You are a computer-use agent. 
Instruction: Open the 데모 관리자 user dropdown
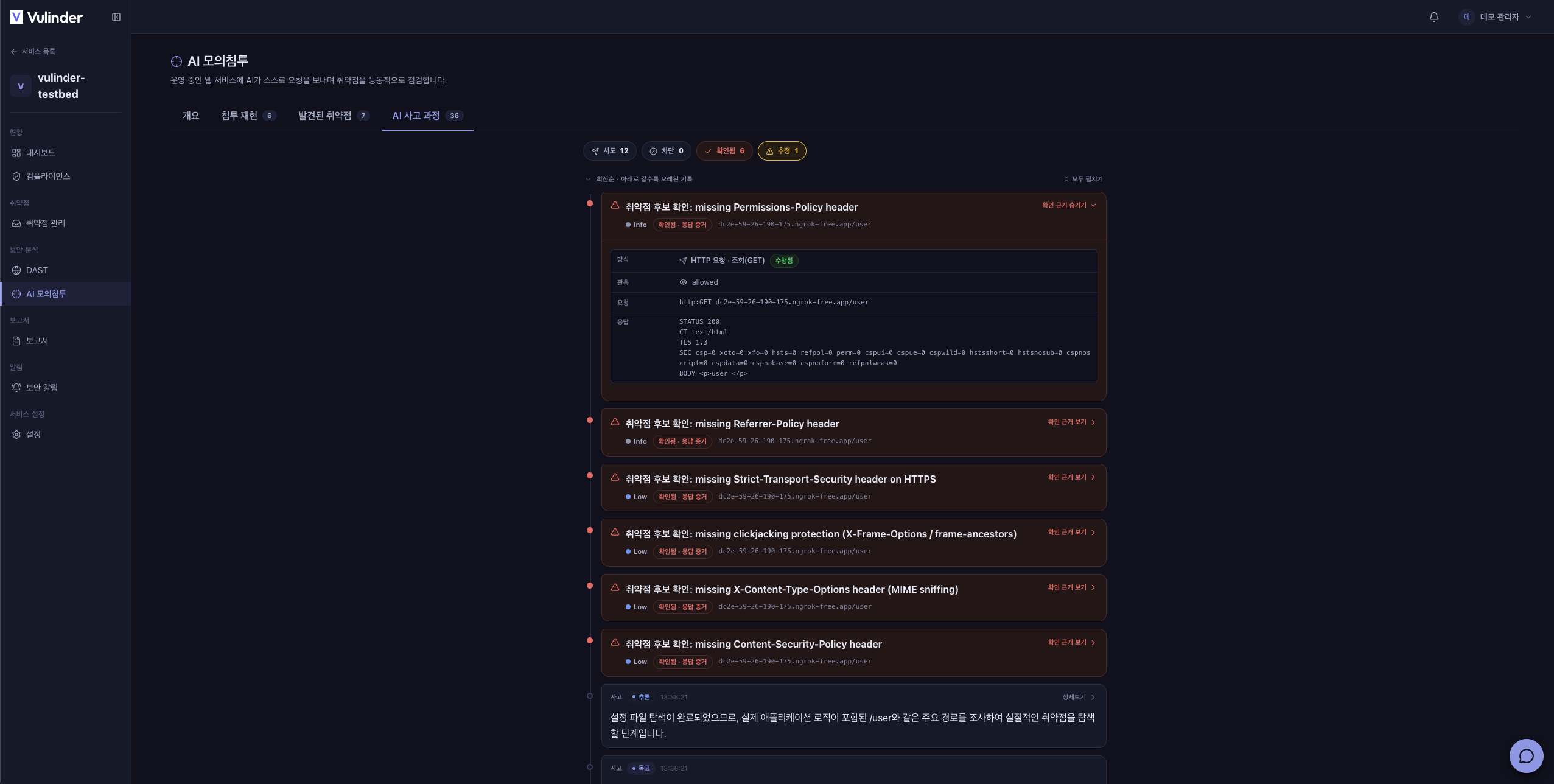[1496, 17]
